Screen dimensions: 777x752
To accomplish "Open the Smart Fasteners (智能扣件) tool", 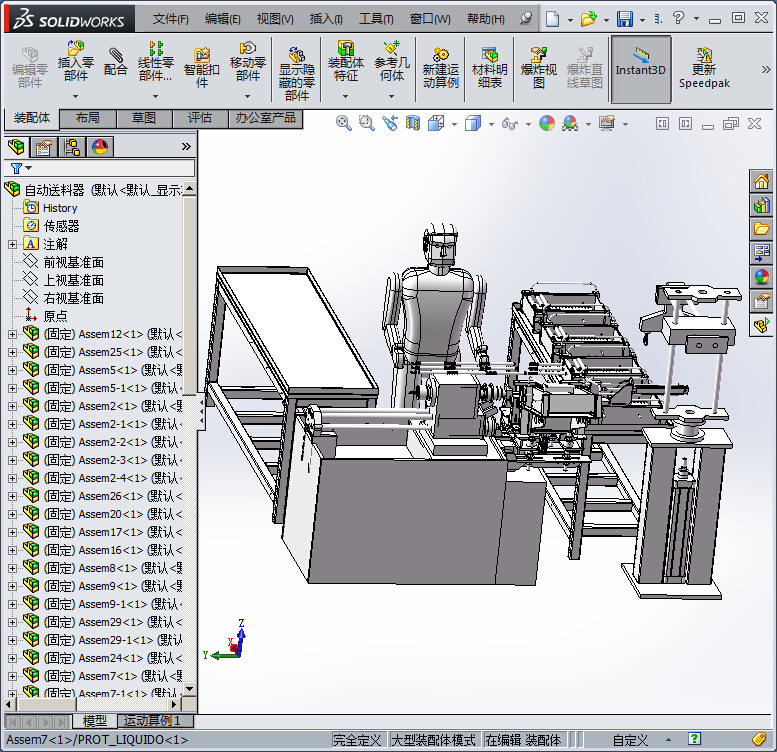I will pos(201,66).
